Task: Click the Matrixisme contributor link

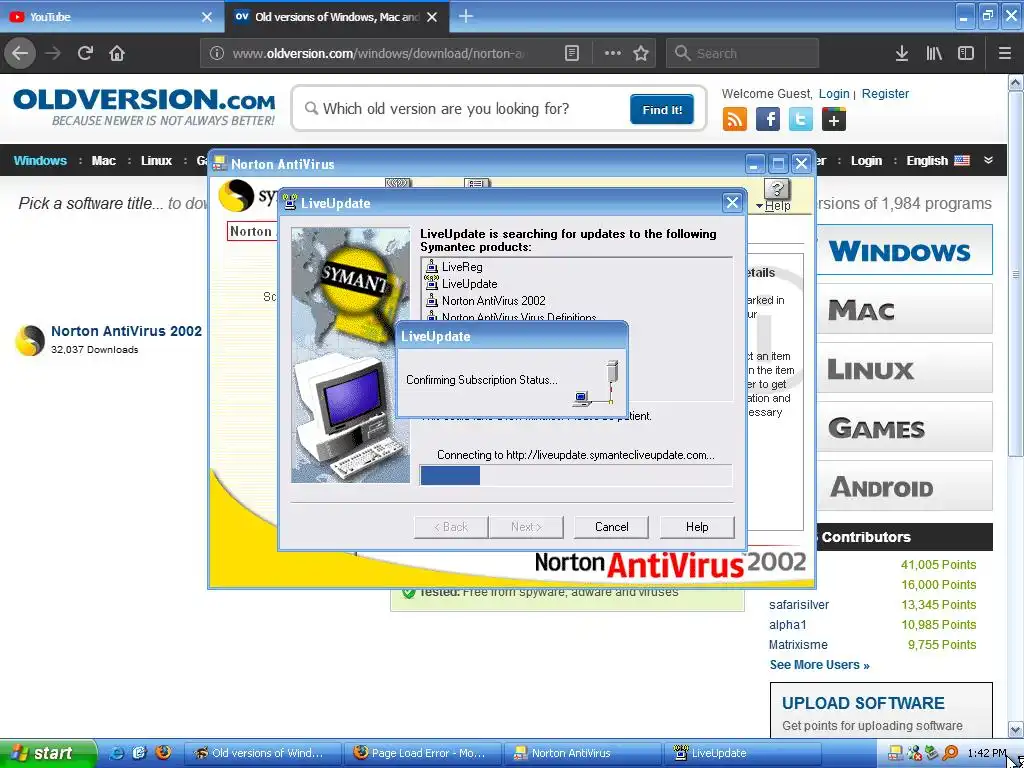Action: coord(798,645)
